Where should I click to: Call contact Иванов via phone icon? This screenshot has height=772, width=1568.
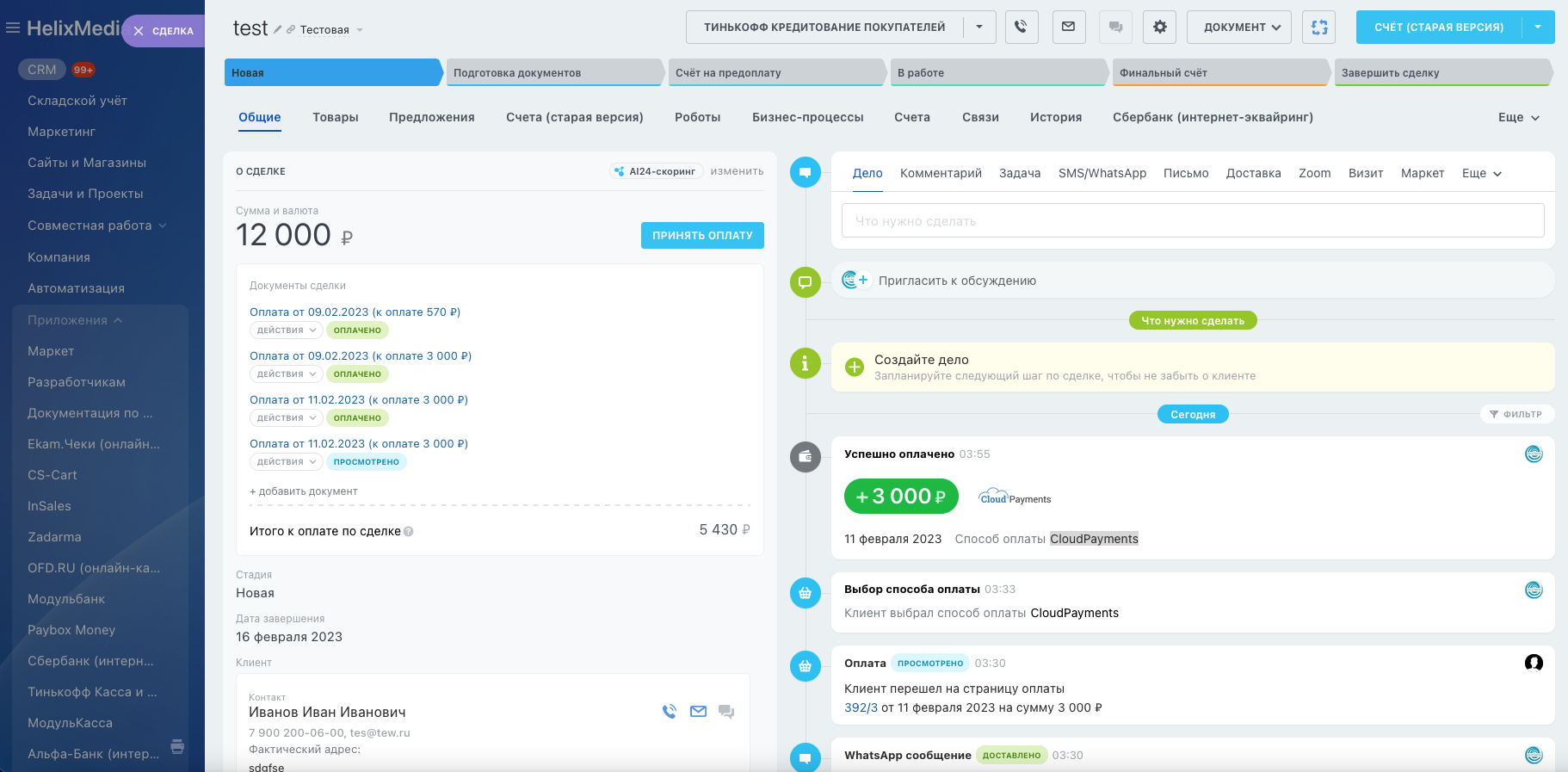click(670, 712)
